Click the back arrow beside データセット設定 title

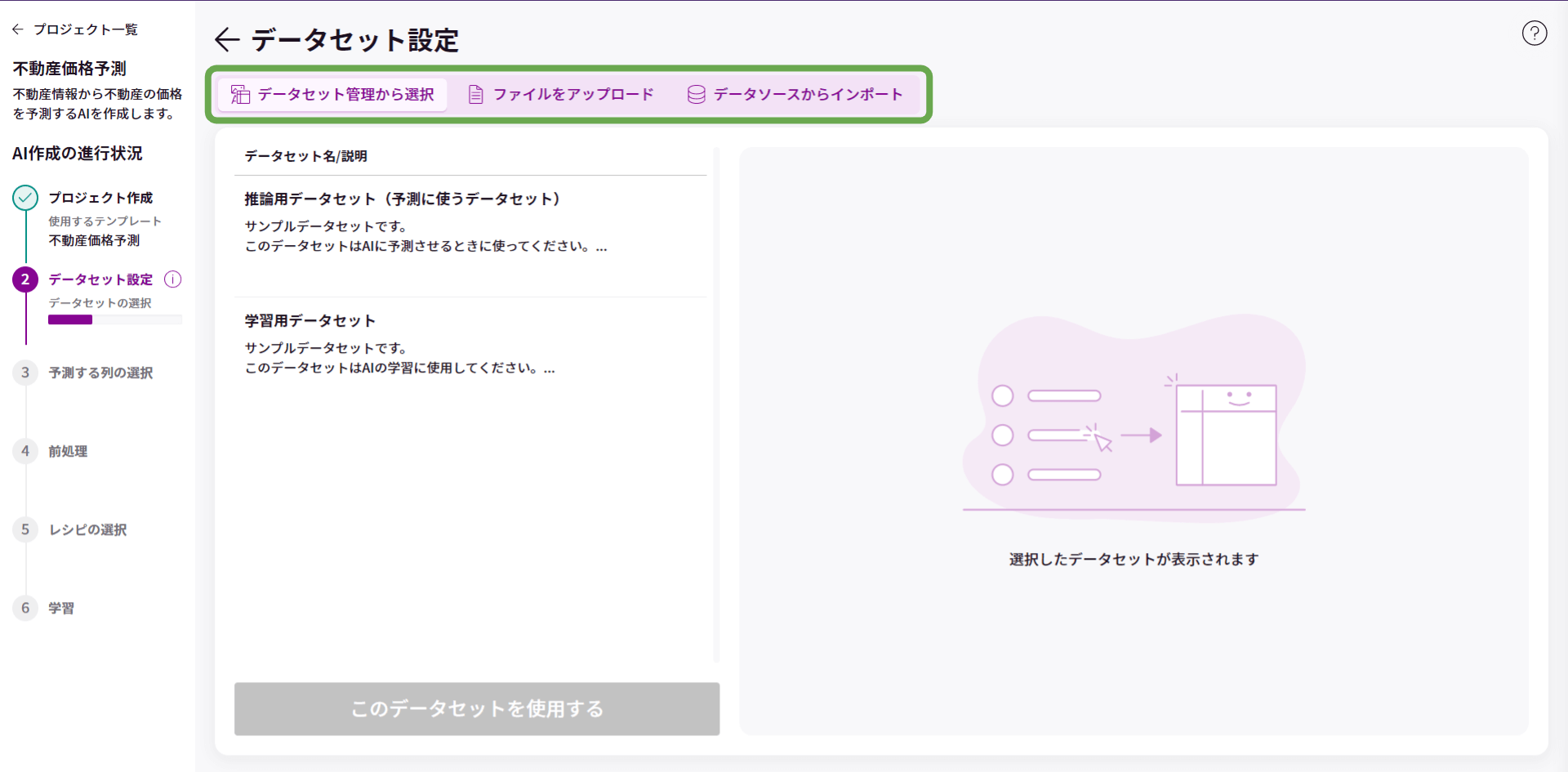pyautogui.click(x=226, y=39)
